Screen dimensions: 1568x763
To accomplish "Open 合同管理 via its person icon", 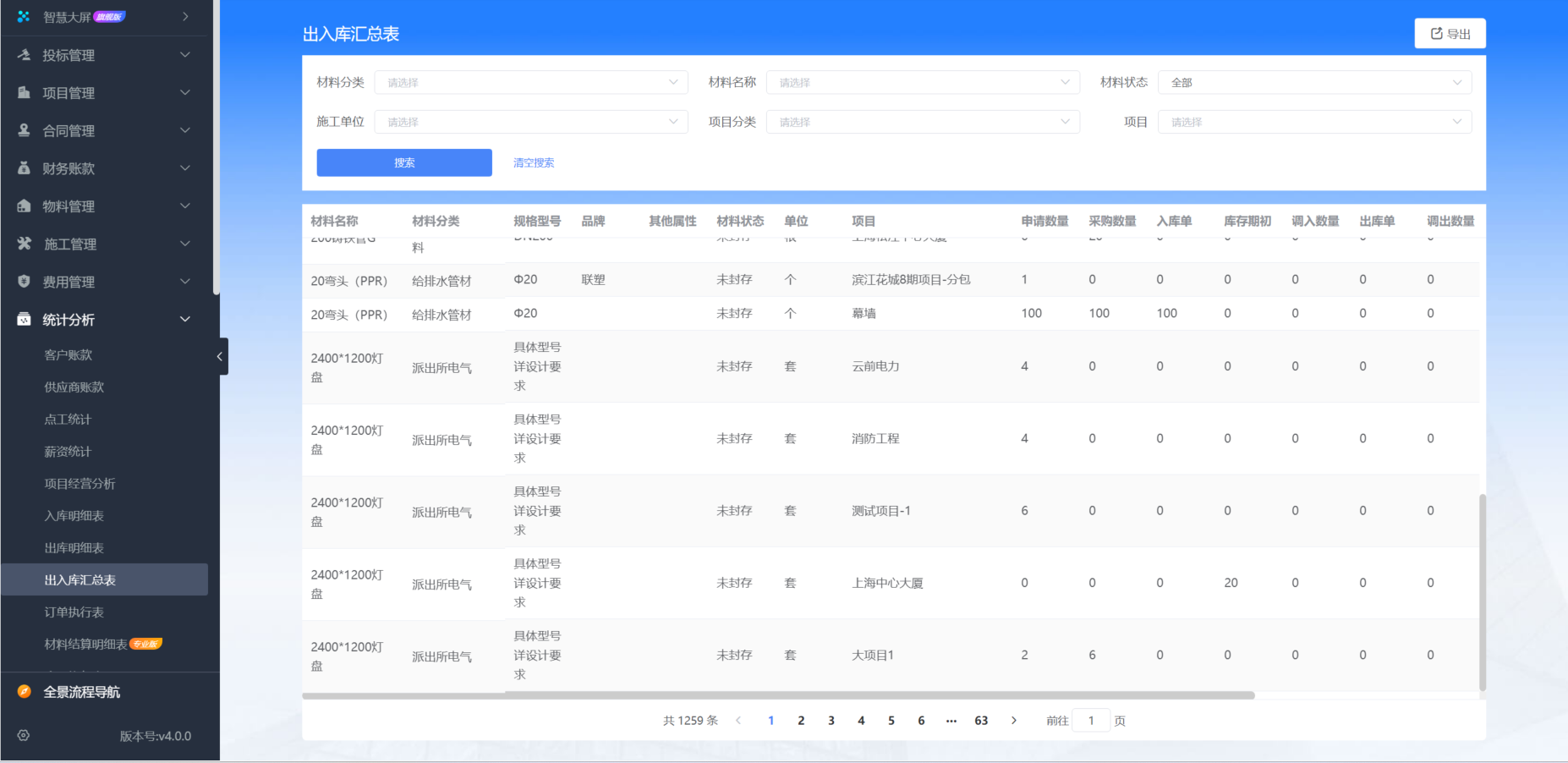I will (23, 130).
